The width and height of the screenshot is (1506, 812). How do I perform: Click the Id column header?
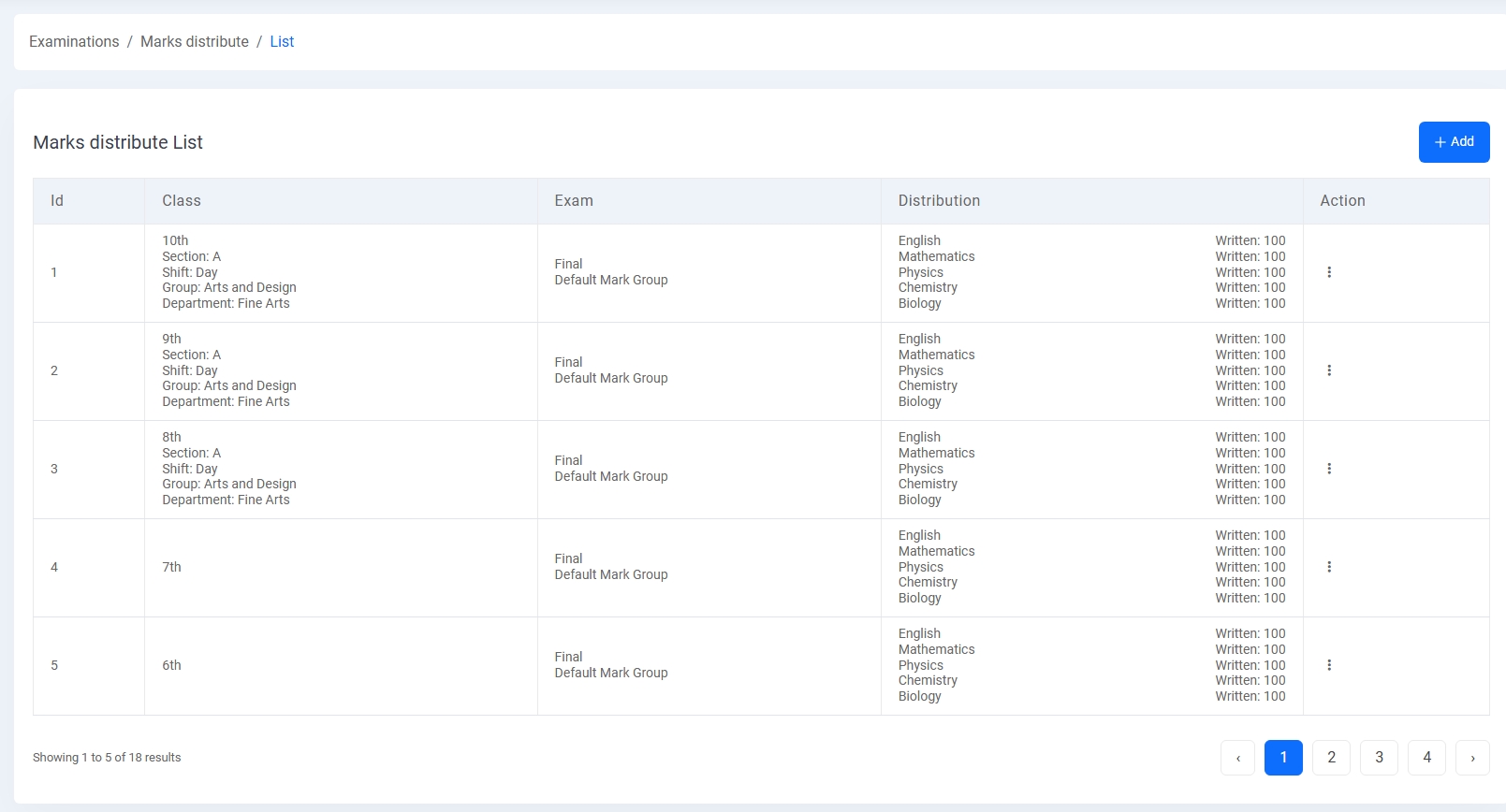pyautogui.click(x=57, y=201)
